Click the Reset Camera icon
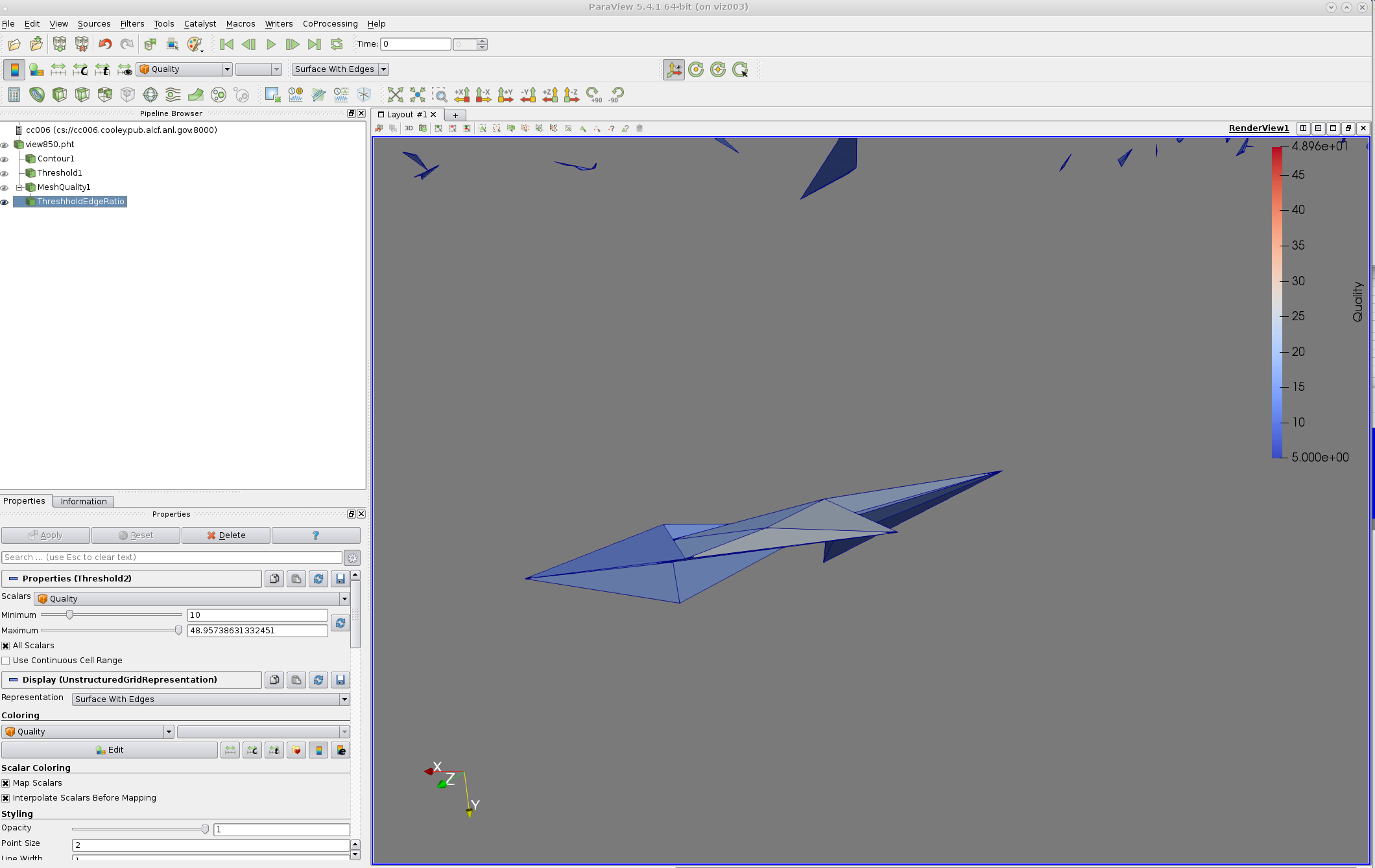1375x868 pixels. point(395,95)
